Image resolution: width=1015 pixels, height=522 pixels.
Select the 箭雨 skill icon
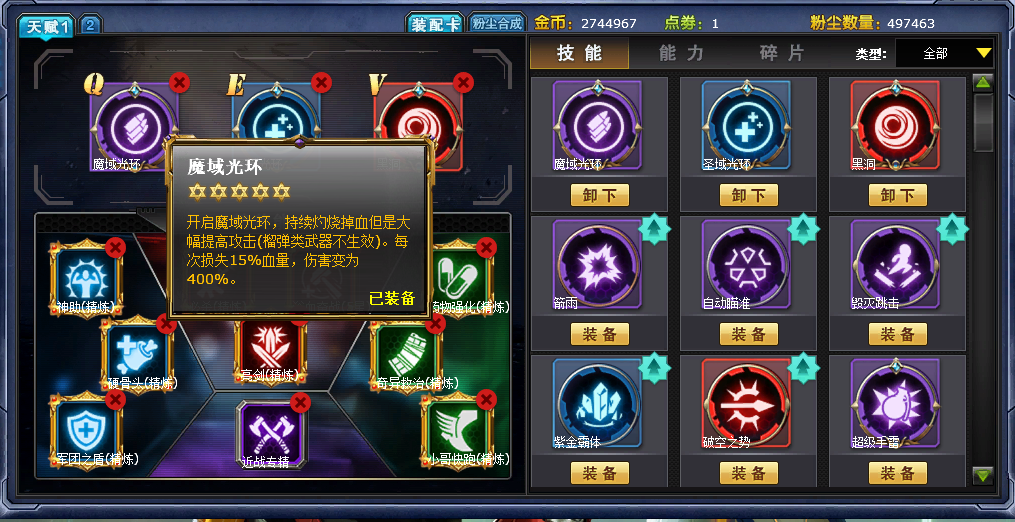(597, 265)
